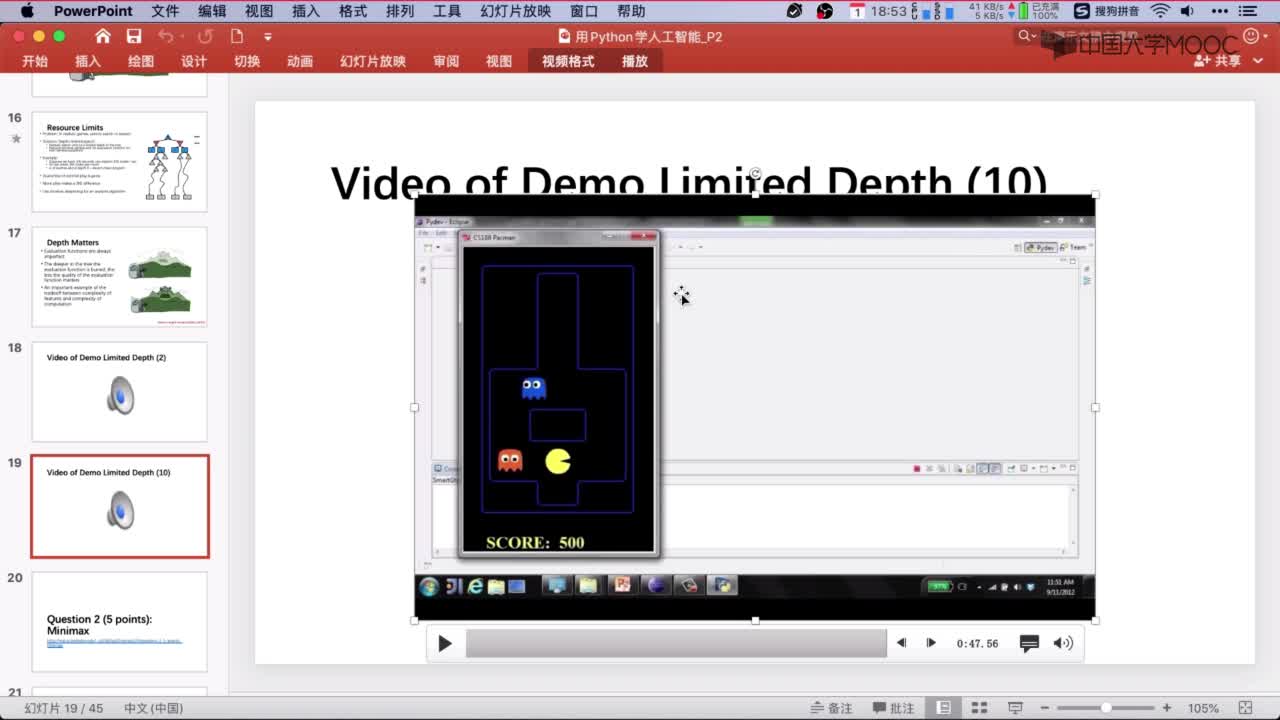Viewport: 1280px width, 720px height.
Task: Step the video back one frame
Action: [901, 643]
